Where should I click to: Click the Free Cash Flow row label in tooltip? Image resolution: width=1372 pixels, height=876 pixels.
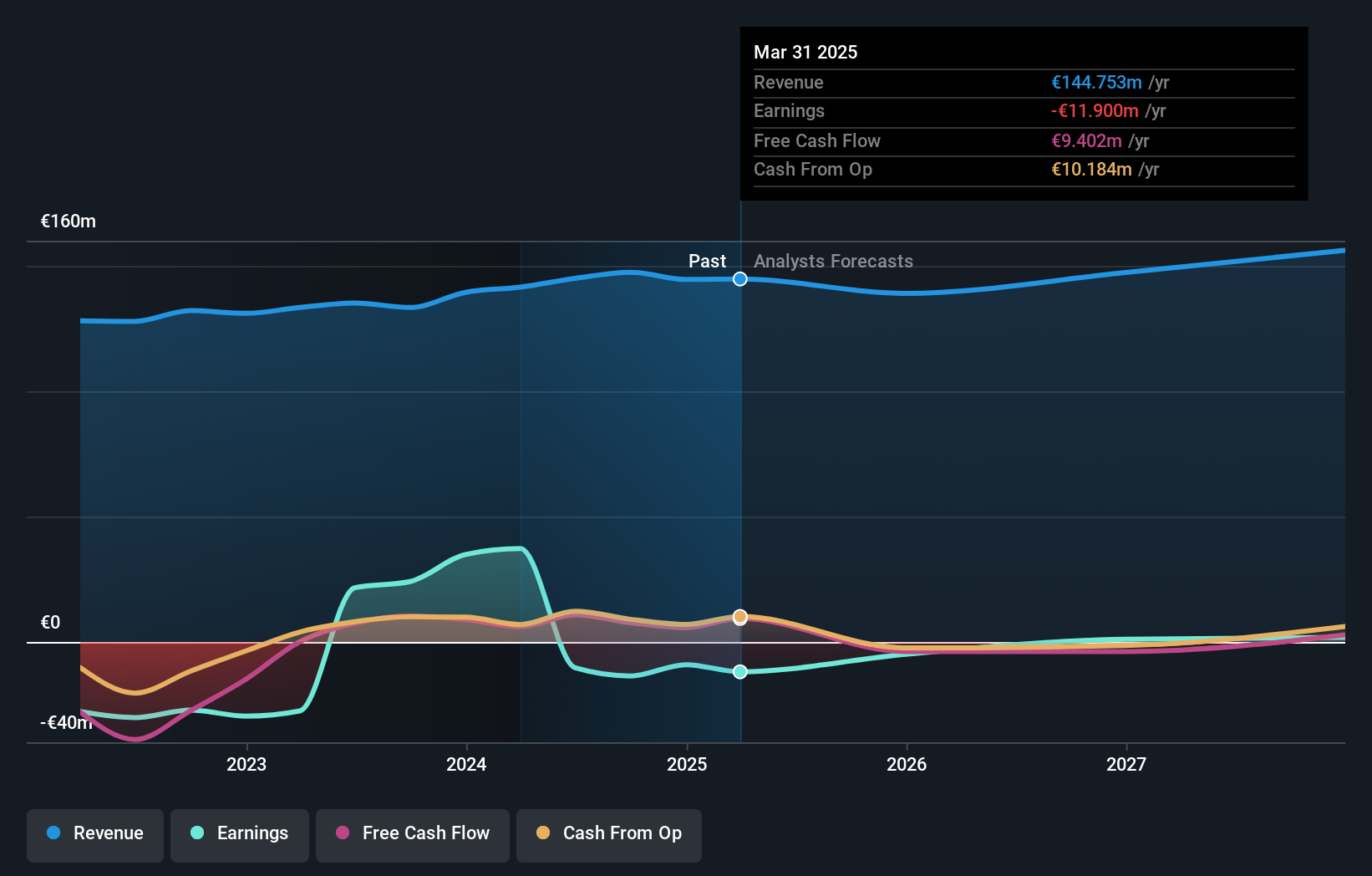(x=817, y=141)
